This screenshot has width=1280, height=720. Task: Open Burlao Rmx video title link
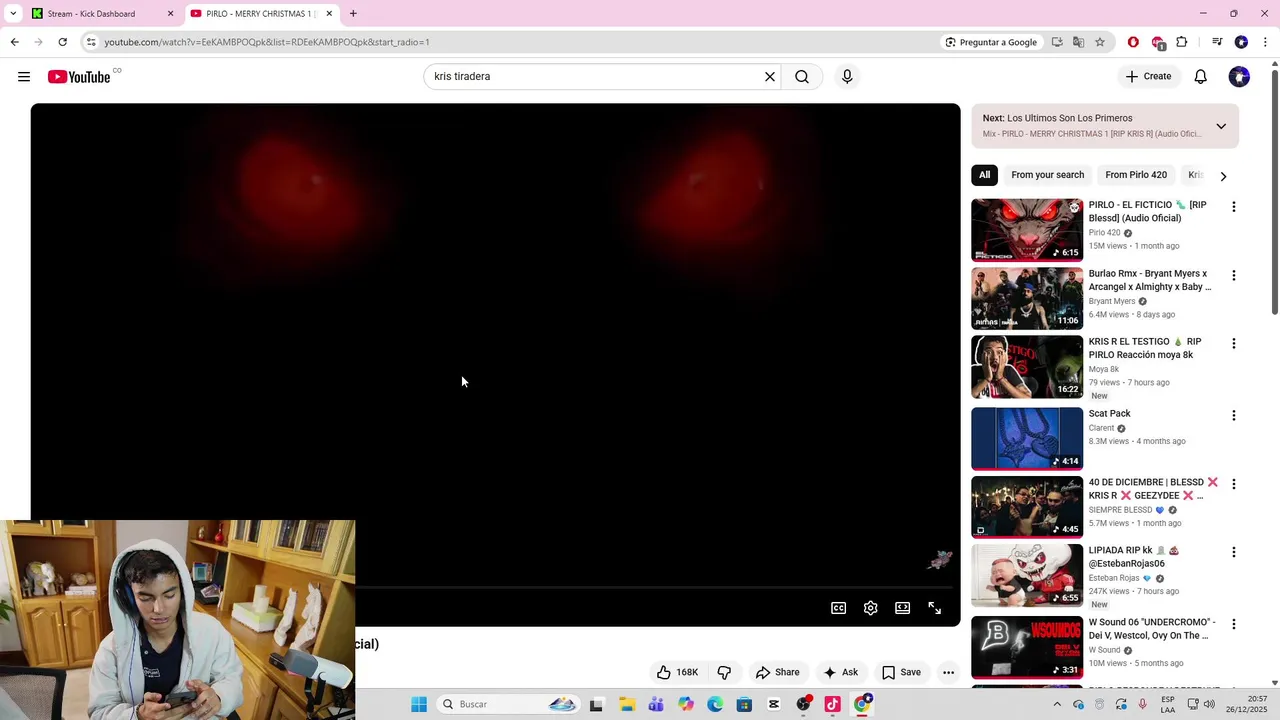click(1149, 280)
